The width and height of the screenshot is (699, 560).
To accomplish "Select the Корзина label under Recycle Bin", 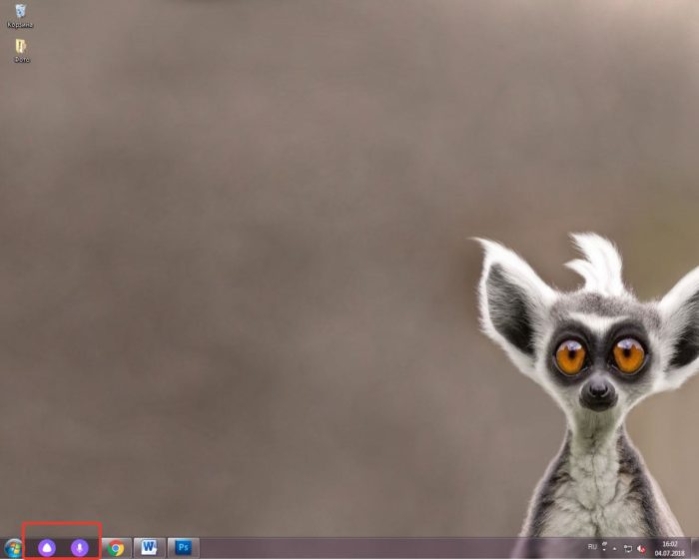I will tap(21, 25).
